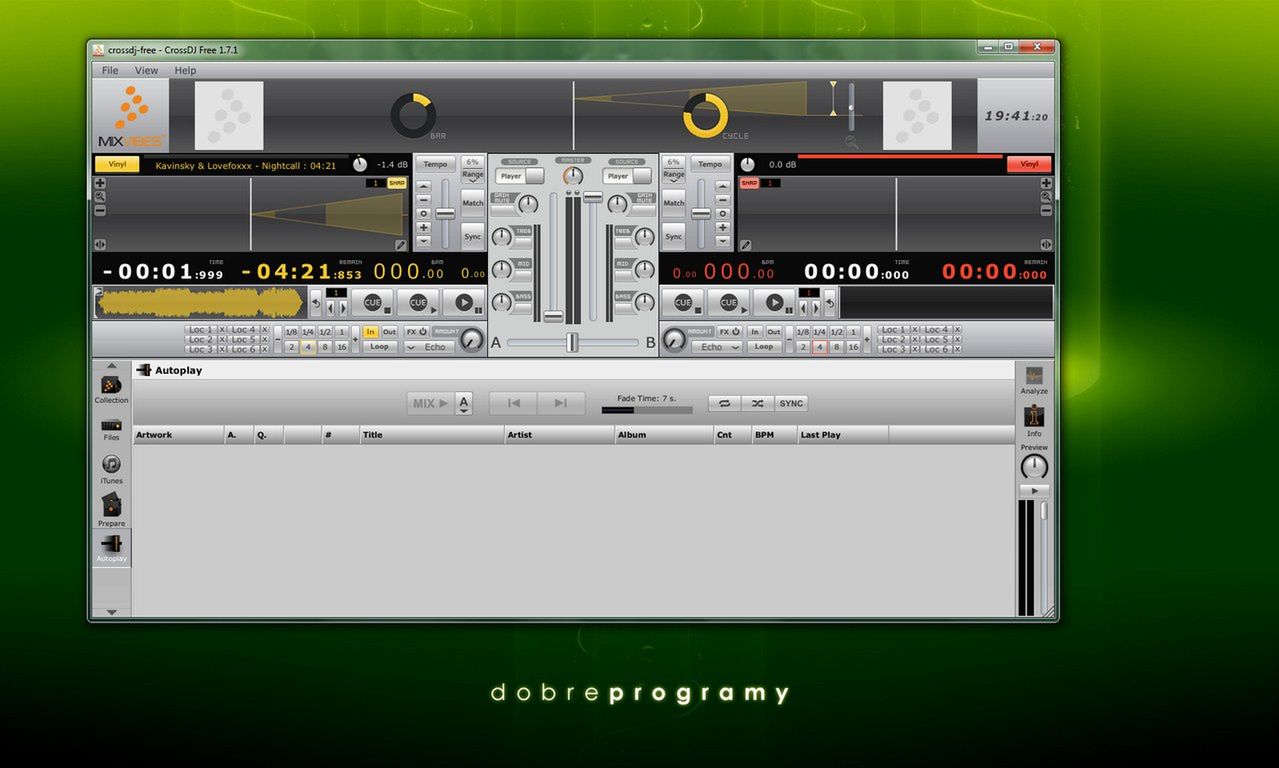Skip to previous Autoplay track
The height and width of the screenshot is (768, 1279).
pos(513,403)
